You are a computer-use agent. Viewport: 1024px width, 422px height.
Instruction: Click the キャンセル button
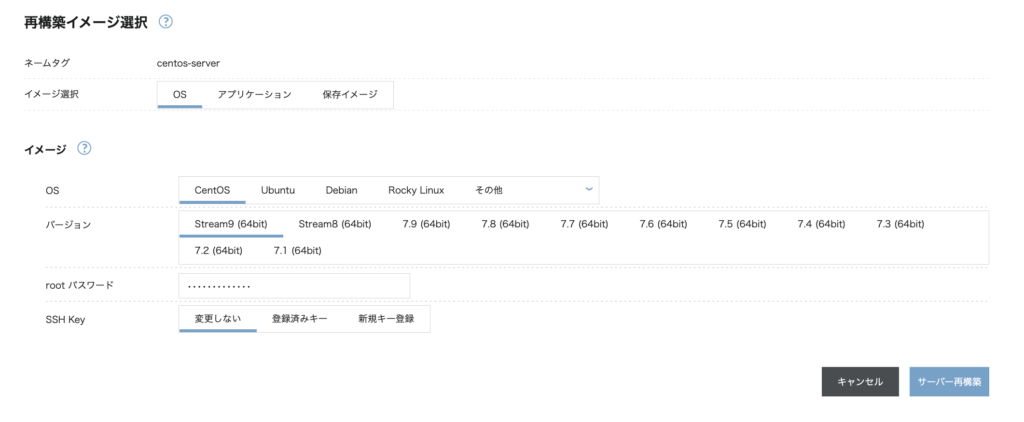pos(860,381)
